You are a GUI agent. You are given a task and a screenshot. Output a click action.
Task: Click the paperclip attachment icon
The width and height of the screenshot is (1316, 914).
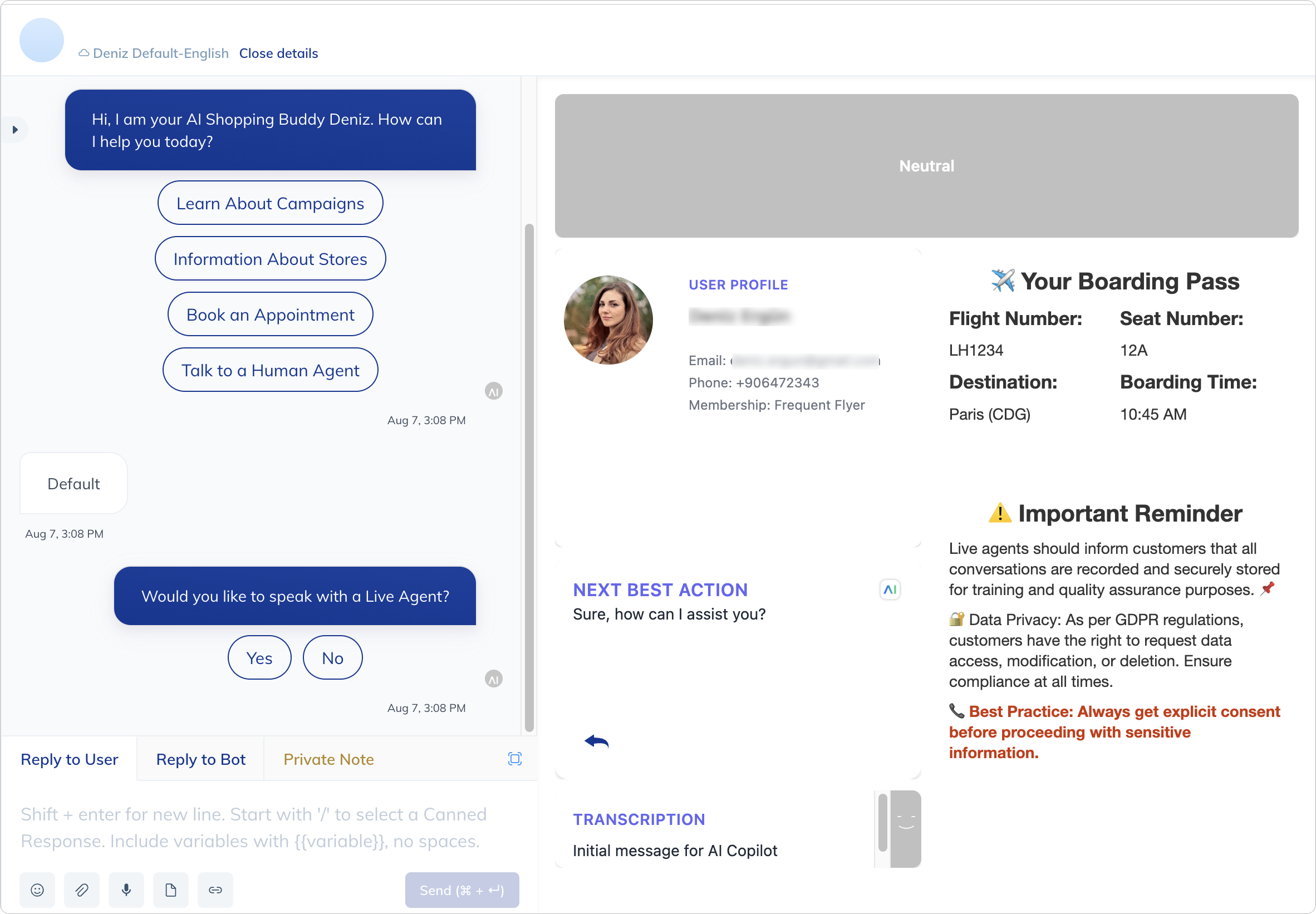click(x=82, y=890)
